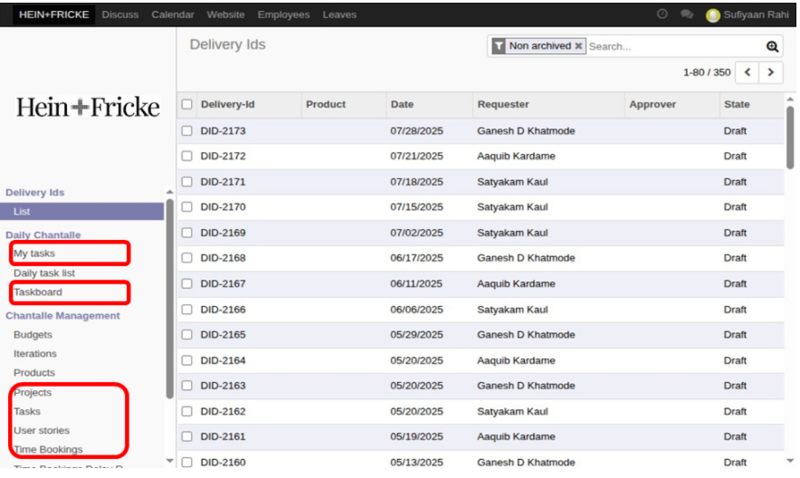Open the Employees menu
Image resolution: width=800 pixels, height=478 pixels.
tap(283, 15)
